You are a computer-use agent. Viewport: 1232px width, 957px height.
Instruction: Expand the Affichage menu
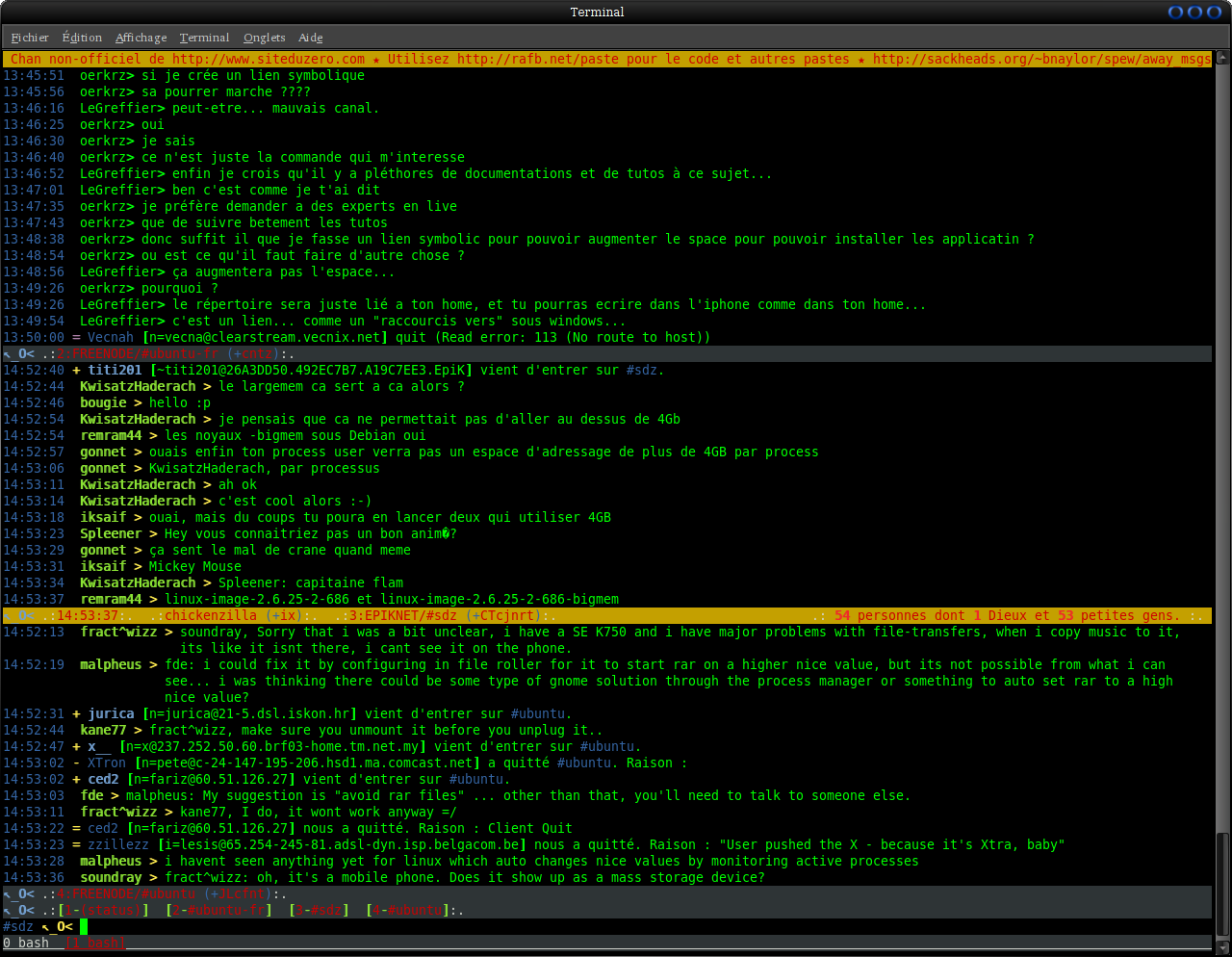141,38
